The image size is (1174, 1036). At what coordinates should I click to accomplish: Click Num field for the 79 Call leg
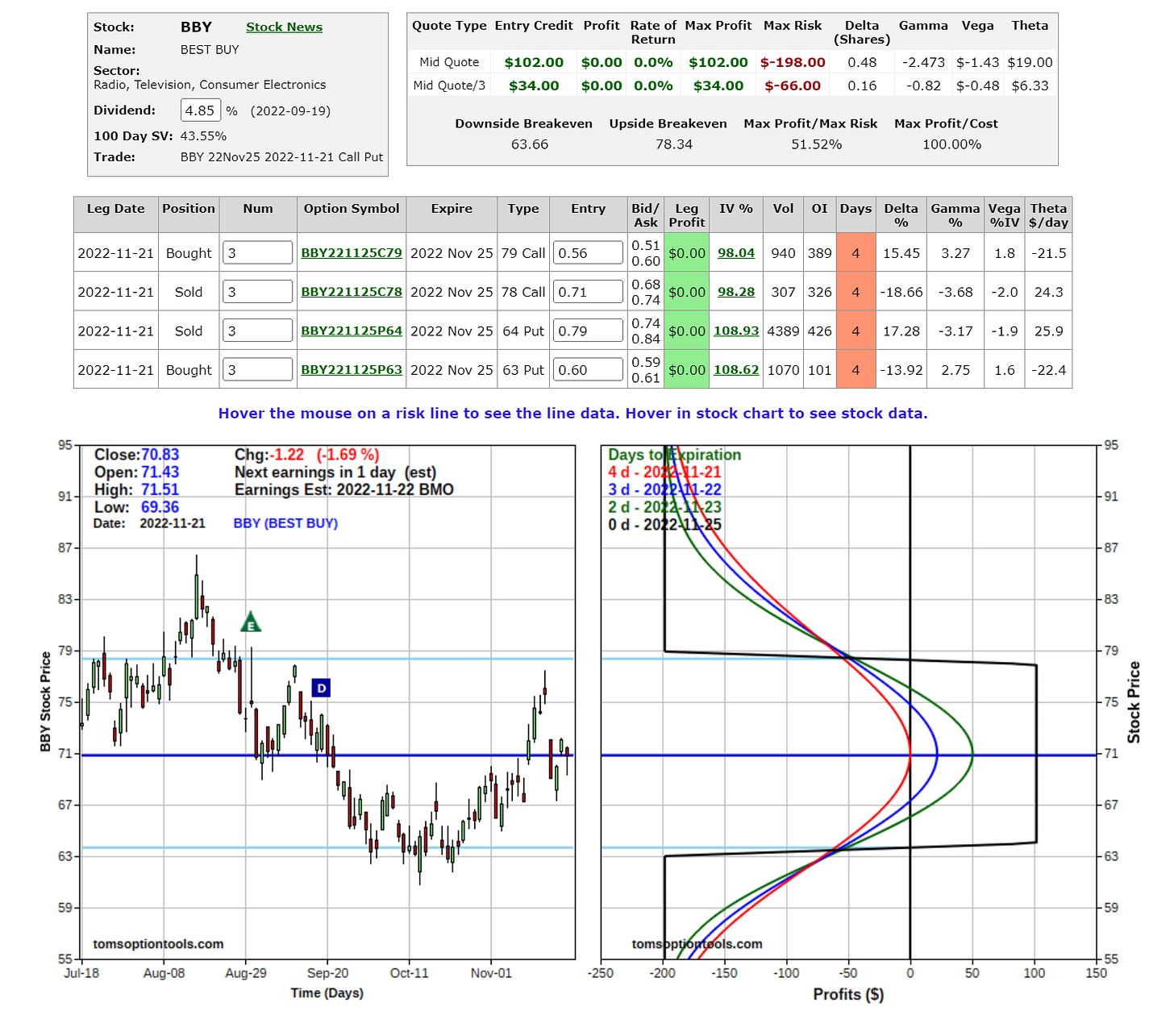tap(258, 252)
